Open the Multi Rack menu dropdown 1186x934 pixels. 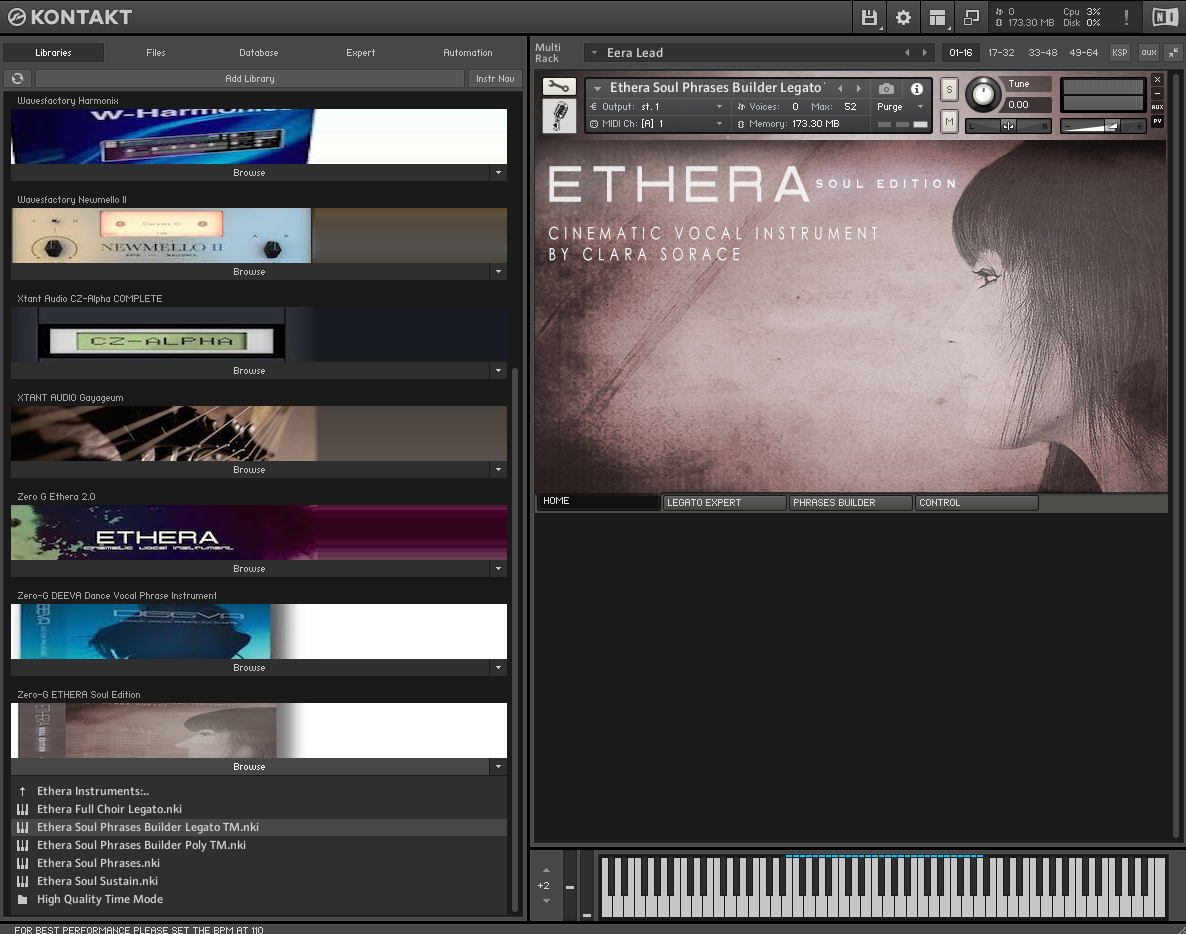595,53
